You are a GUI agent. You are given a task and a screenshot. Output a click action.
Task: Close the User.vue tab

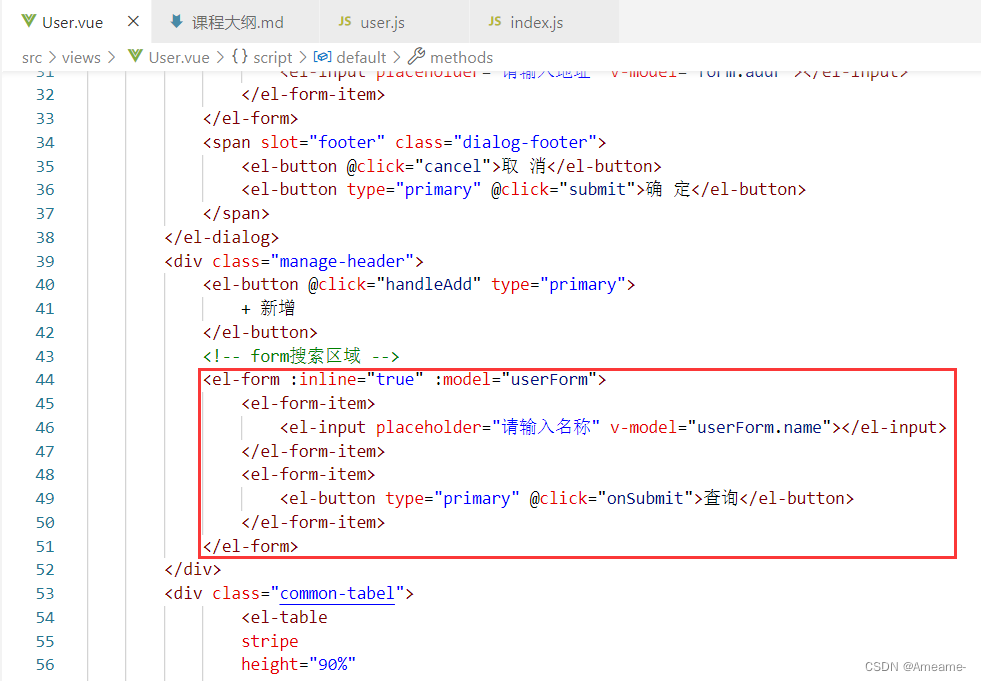133,22
